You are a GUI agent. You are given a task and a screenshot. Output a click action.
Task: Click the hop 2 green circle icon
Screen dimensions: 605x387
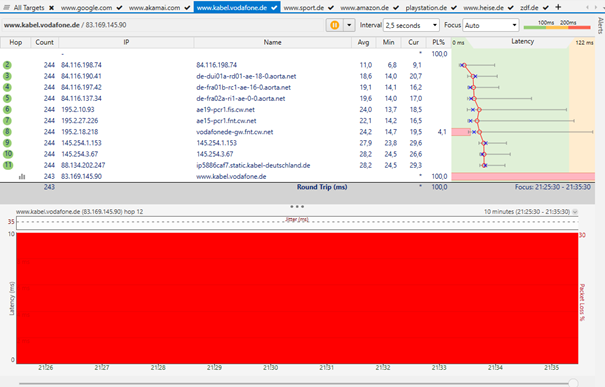[x=7, y=65]
